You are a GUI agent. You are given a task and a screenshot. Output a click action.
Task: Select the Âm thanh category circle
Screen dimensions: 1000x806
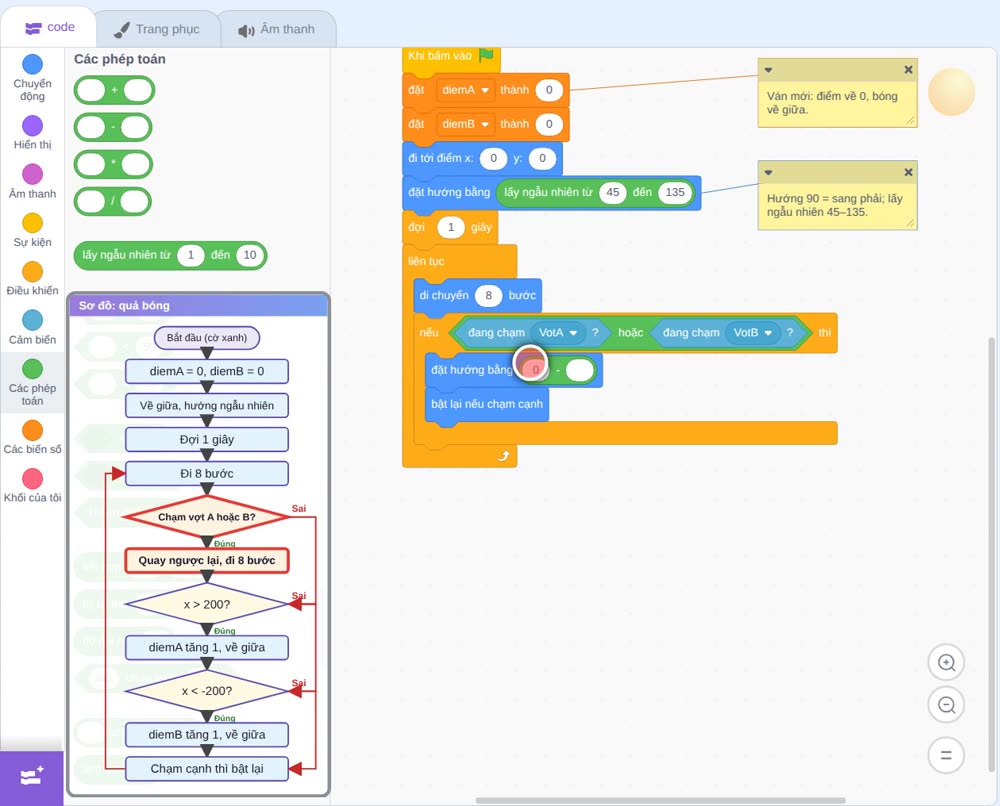32,173
